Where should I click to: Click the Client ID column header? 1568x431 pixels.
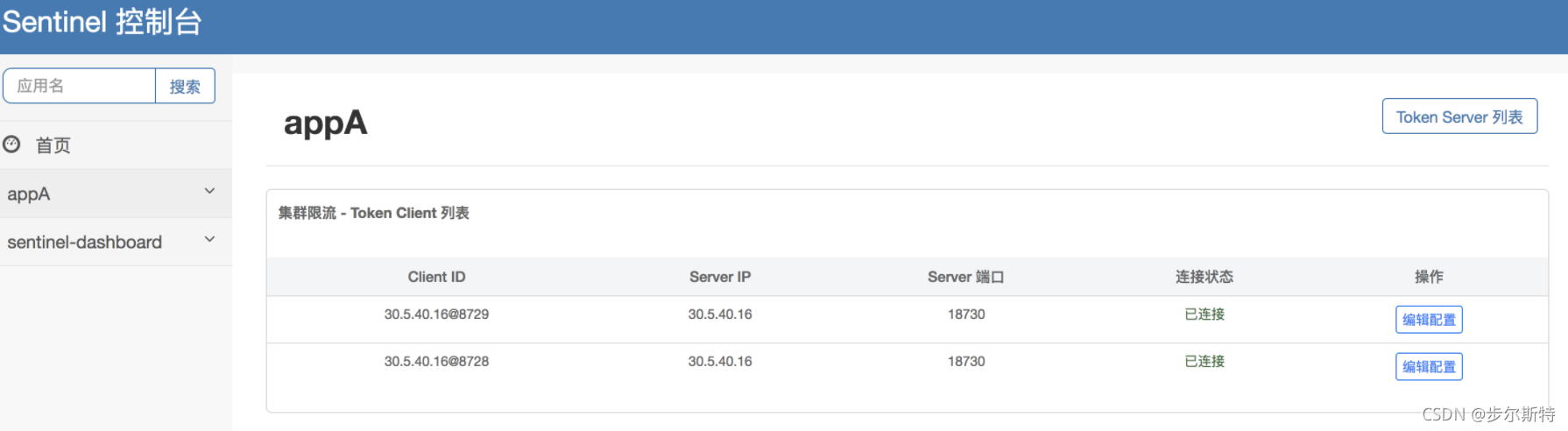(436, 277)
